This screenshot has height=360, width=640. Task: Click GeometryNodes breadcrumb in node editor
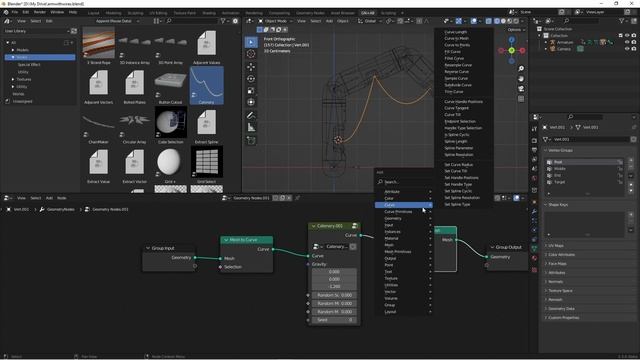[61, 209]
